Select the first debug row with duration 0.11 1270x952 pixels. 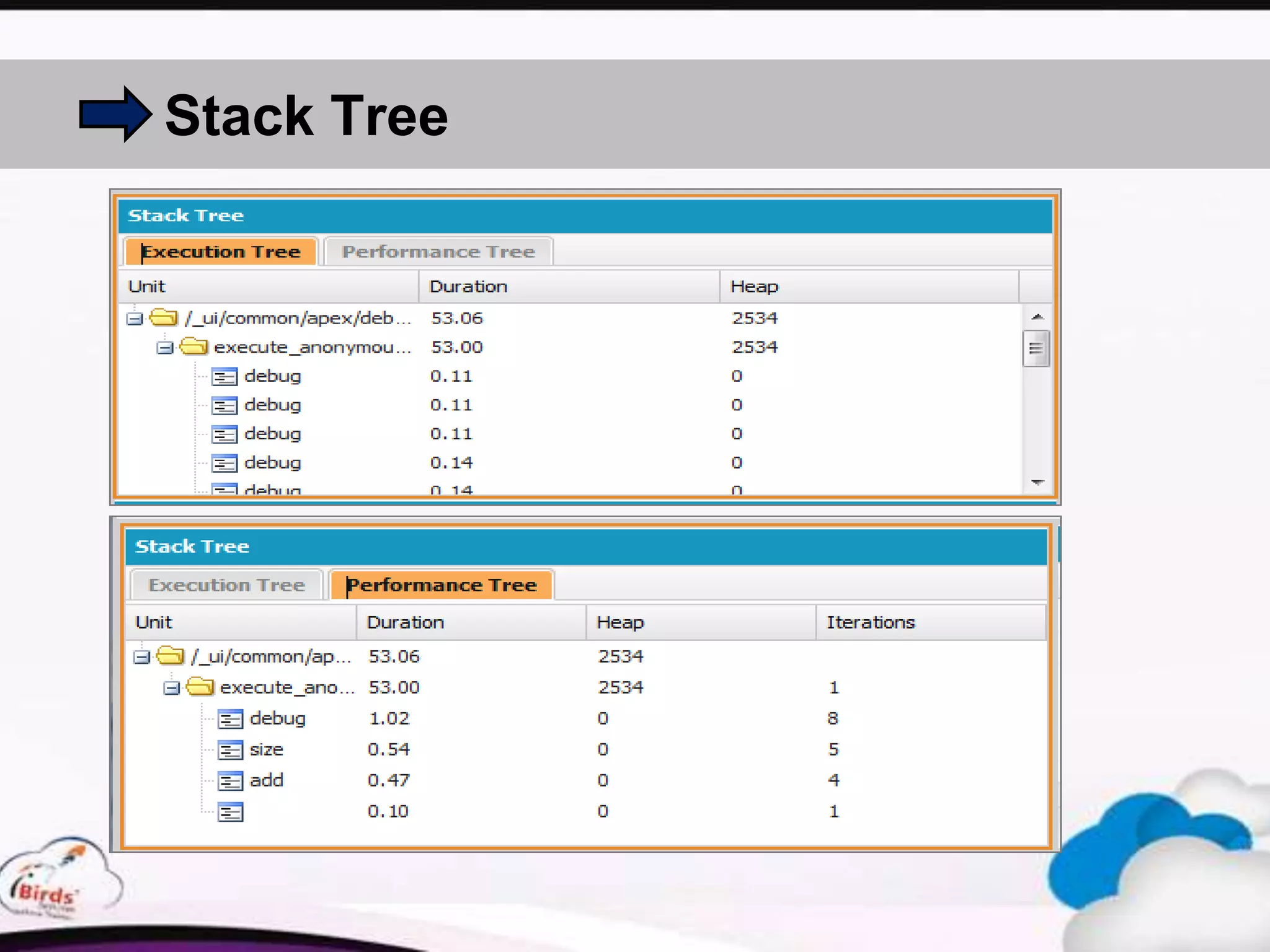point(272,376)
